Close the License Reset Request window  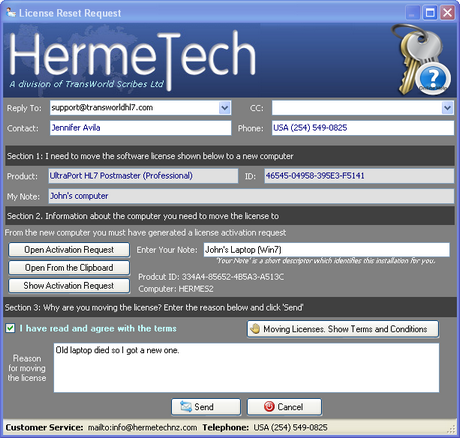448,13
